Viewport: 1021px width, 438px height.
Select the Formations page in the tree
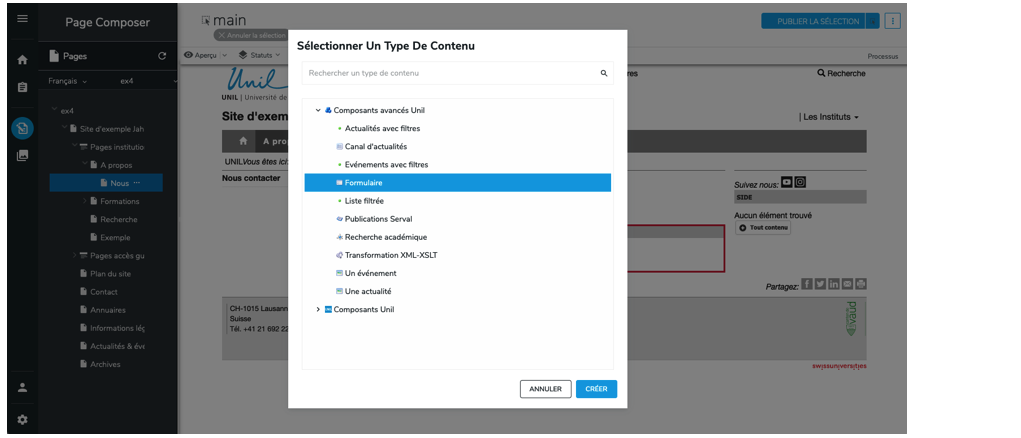click(119, 201)
